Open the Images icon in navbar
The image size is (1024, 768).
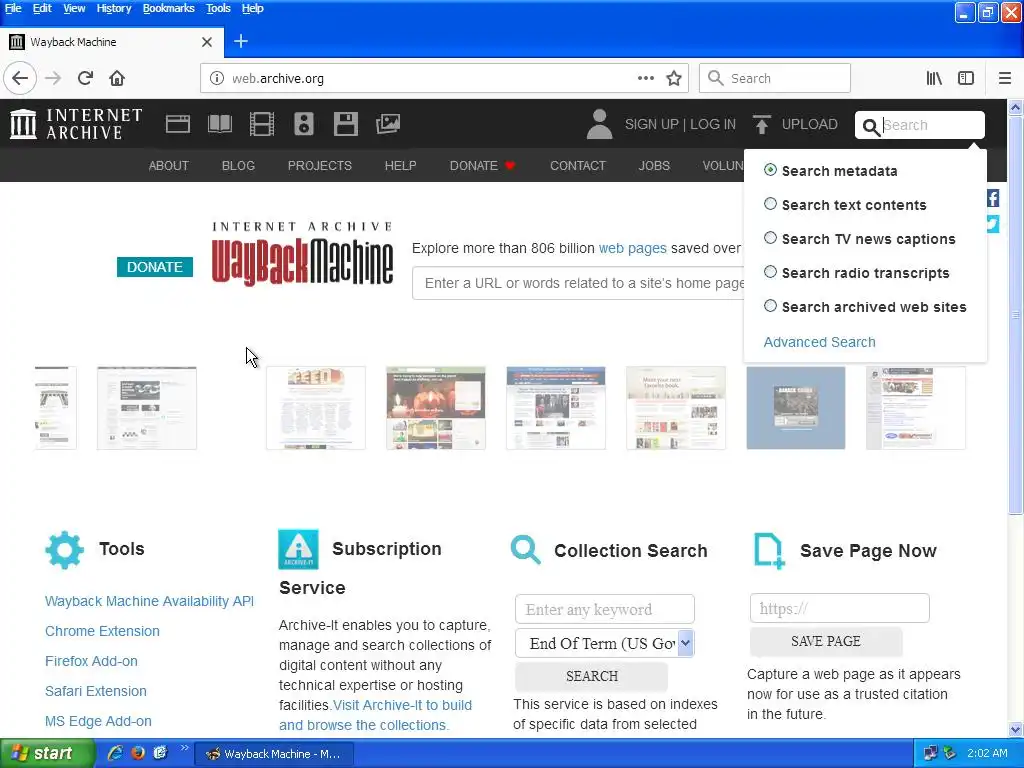pos(388,124)
